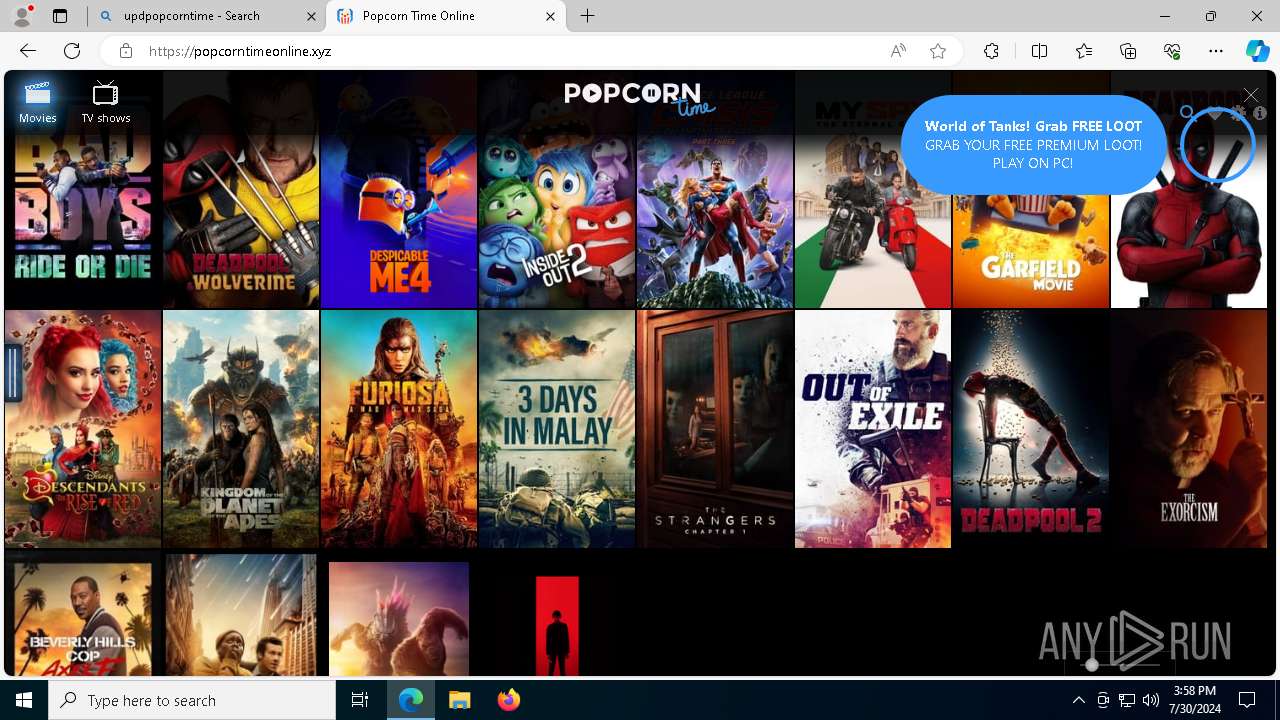Open the motorcycle and scooter movie poster
1280x720 pixels.
tap(873, 190)
